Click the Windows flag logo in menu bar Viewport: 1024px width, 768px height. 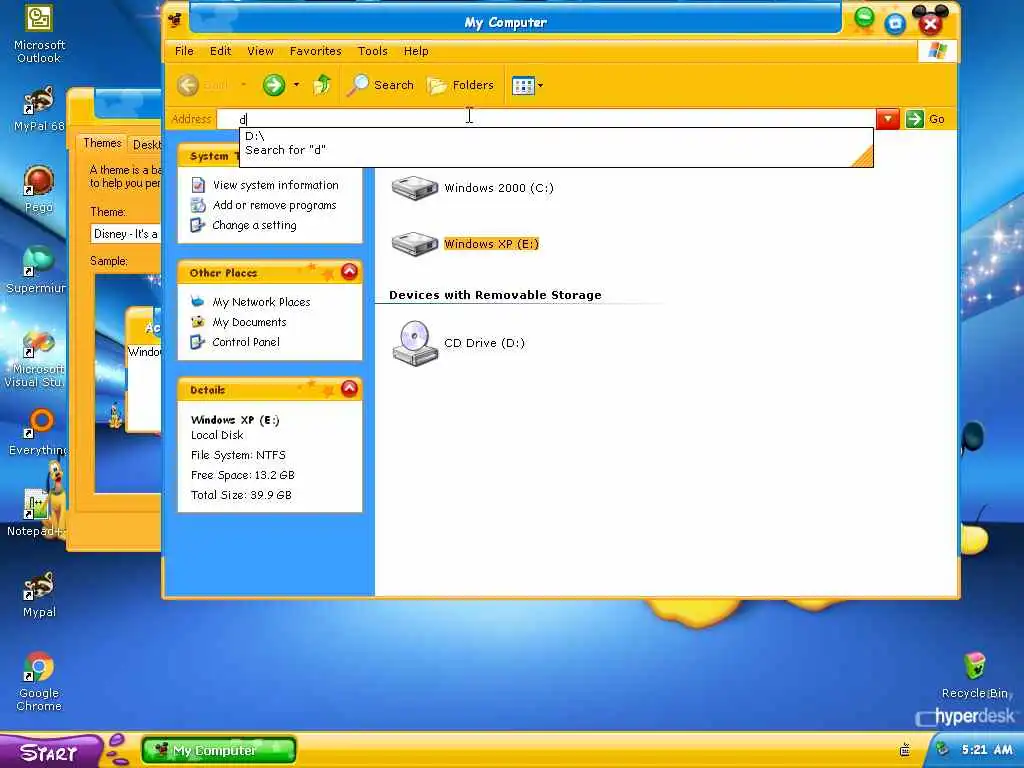point(937,51)
